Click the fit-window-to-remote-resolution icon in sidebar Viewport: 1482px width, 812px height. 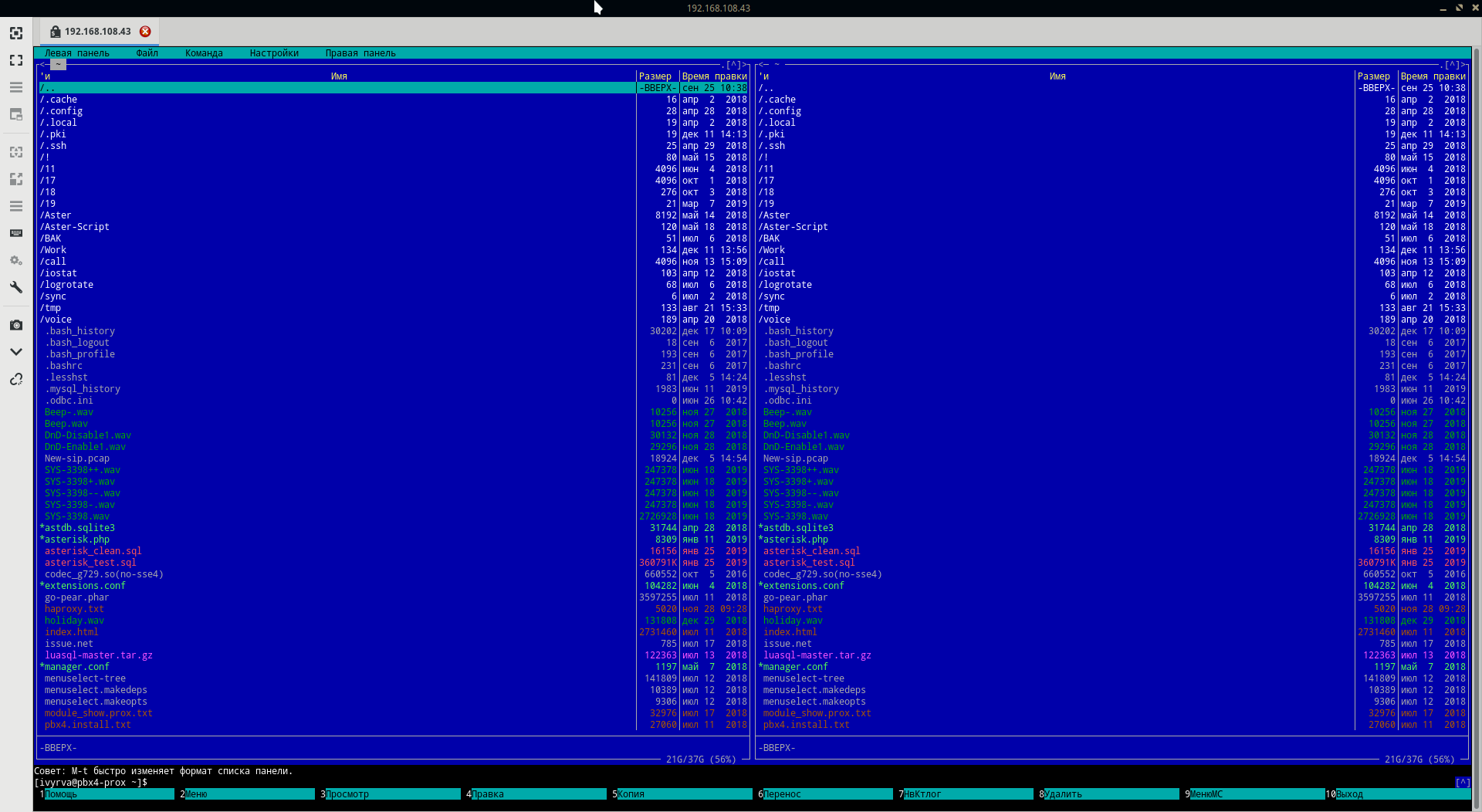16,33
